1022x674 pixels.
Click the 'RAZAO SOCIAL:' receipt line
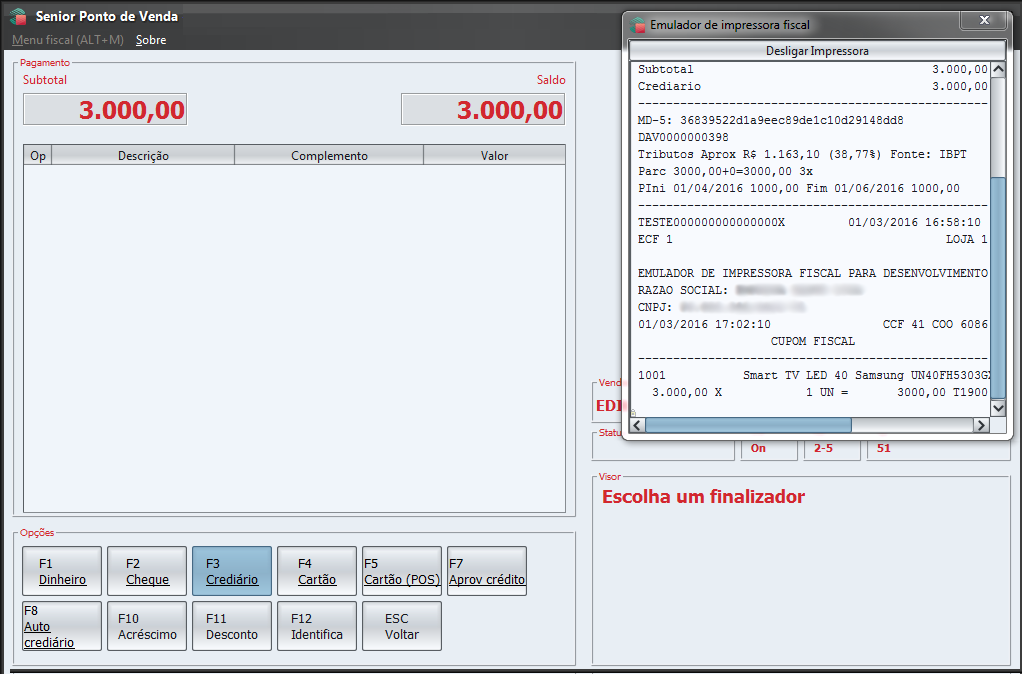click(752, 290)
